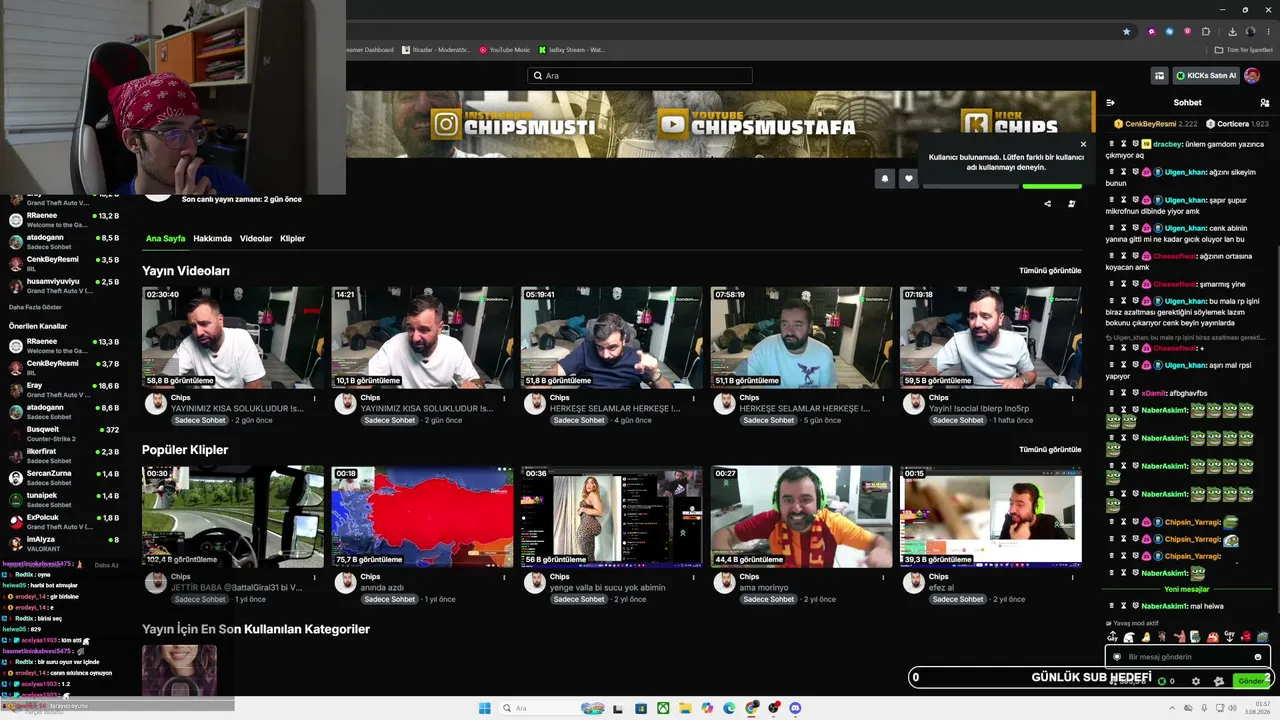Open the Chrome extensions puzzle icon
The width and height of the screenshot is (1280, 720).
click(1205, 31)
